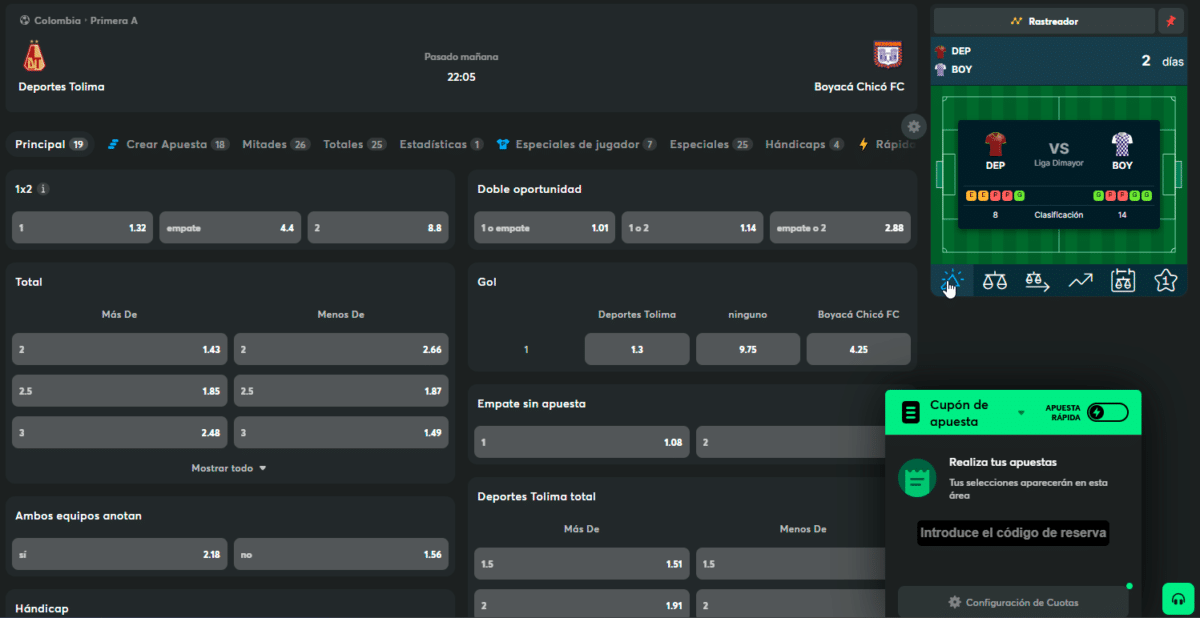1200x618 pixels.
Task: Switch to Crear Apuesta tab
Action: coord(168,144)
